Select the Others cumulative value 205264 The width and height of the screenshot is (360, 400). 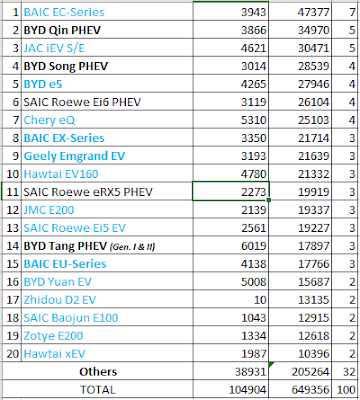[300, 372]
